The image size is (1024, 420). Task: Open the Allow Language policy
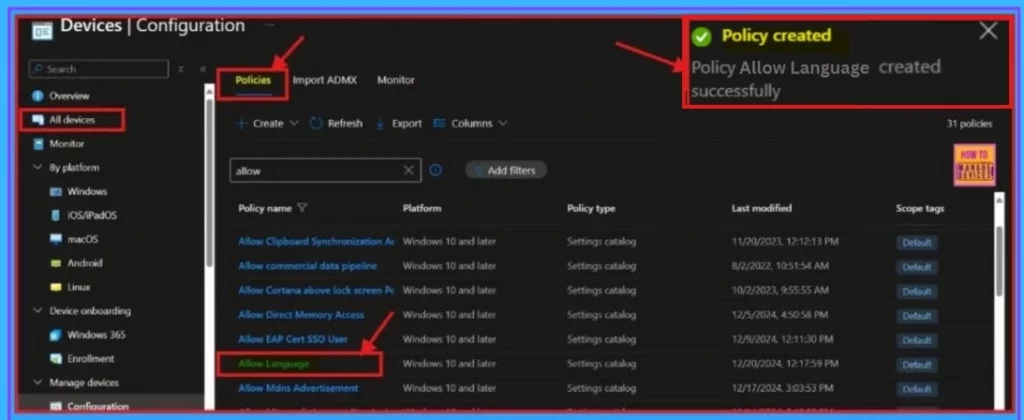point(274,363)
